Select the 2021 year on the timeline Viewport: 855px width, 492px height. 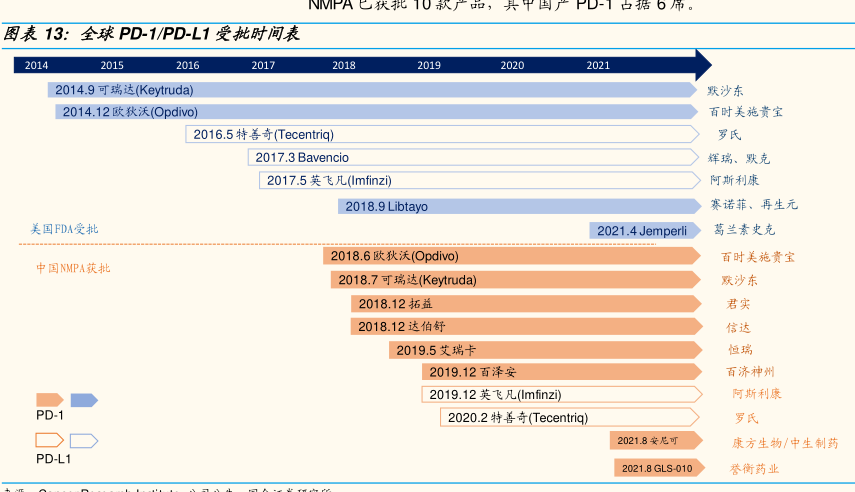point(597,65)
